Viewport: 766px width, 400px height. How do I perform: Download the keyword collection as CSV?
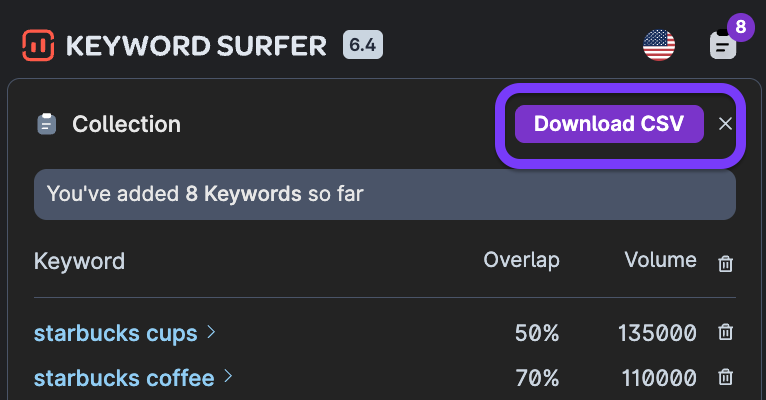(609, 124)
